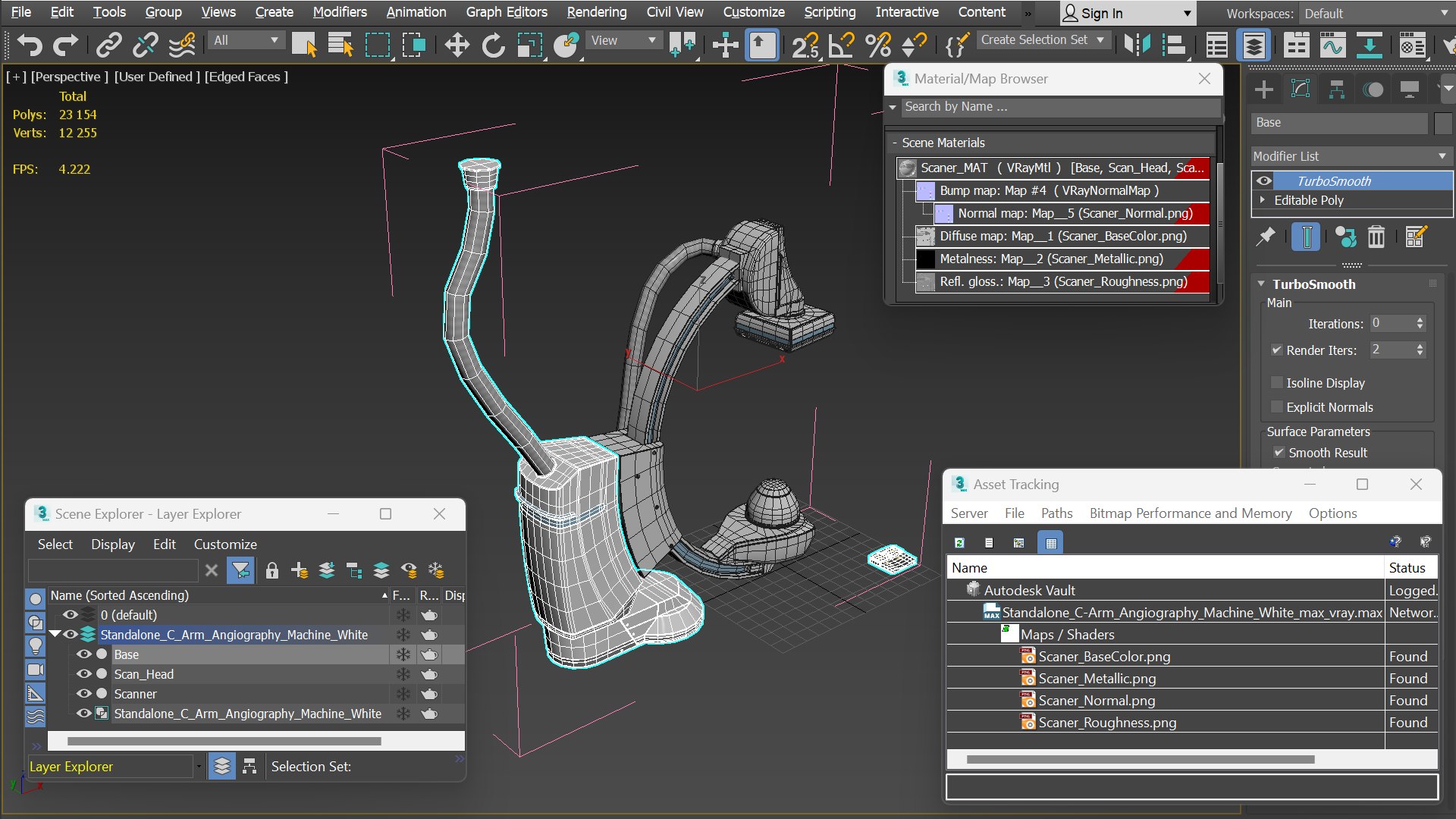This screenshot has height=819, width=1456.
Task: Hide the Scanner object via eye icon
Action: pyautogui.click(x=84, y=694)
